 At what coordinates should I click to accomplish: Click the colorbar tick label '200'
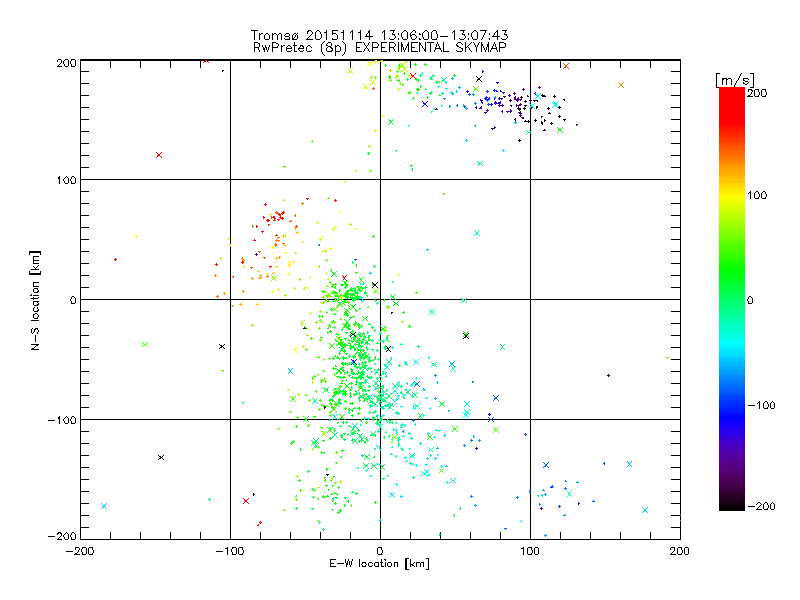(757, 93)
